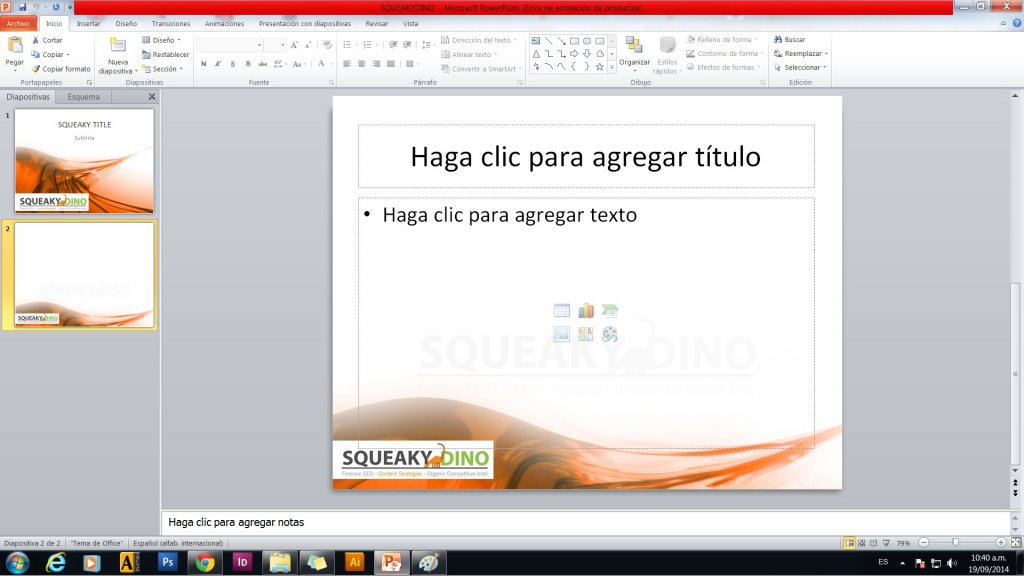Screen dimensions: 1024x576
Task: Switch to the Transiciones tab
Action: pyautogui.click(x=171, y=24)
